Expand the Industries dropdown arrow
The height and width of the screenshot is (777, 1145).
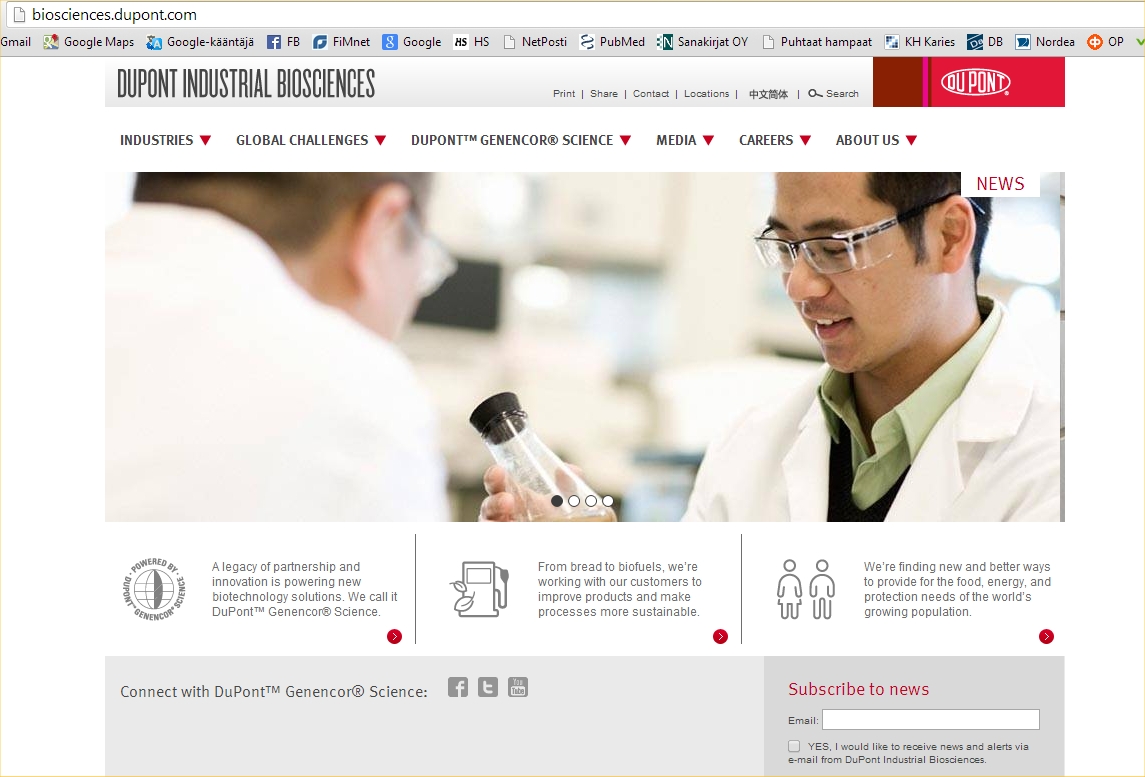pos(205,140)
